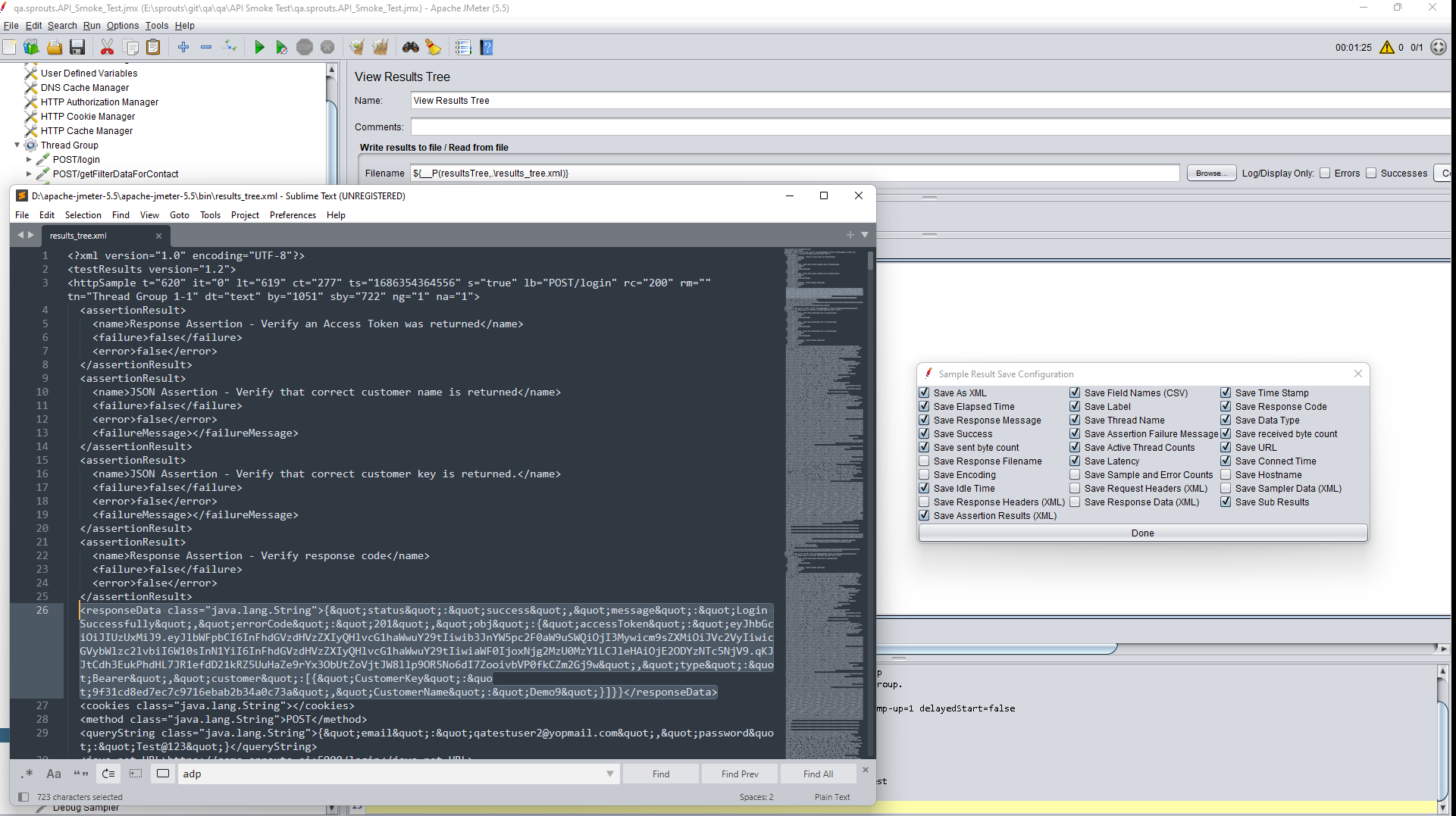
Task: Check the Errors log/display checkbox
Action: point(1325,173)
